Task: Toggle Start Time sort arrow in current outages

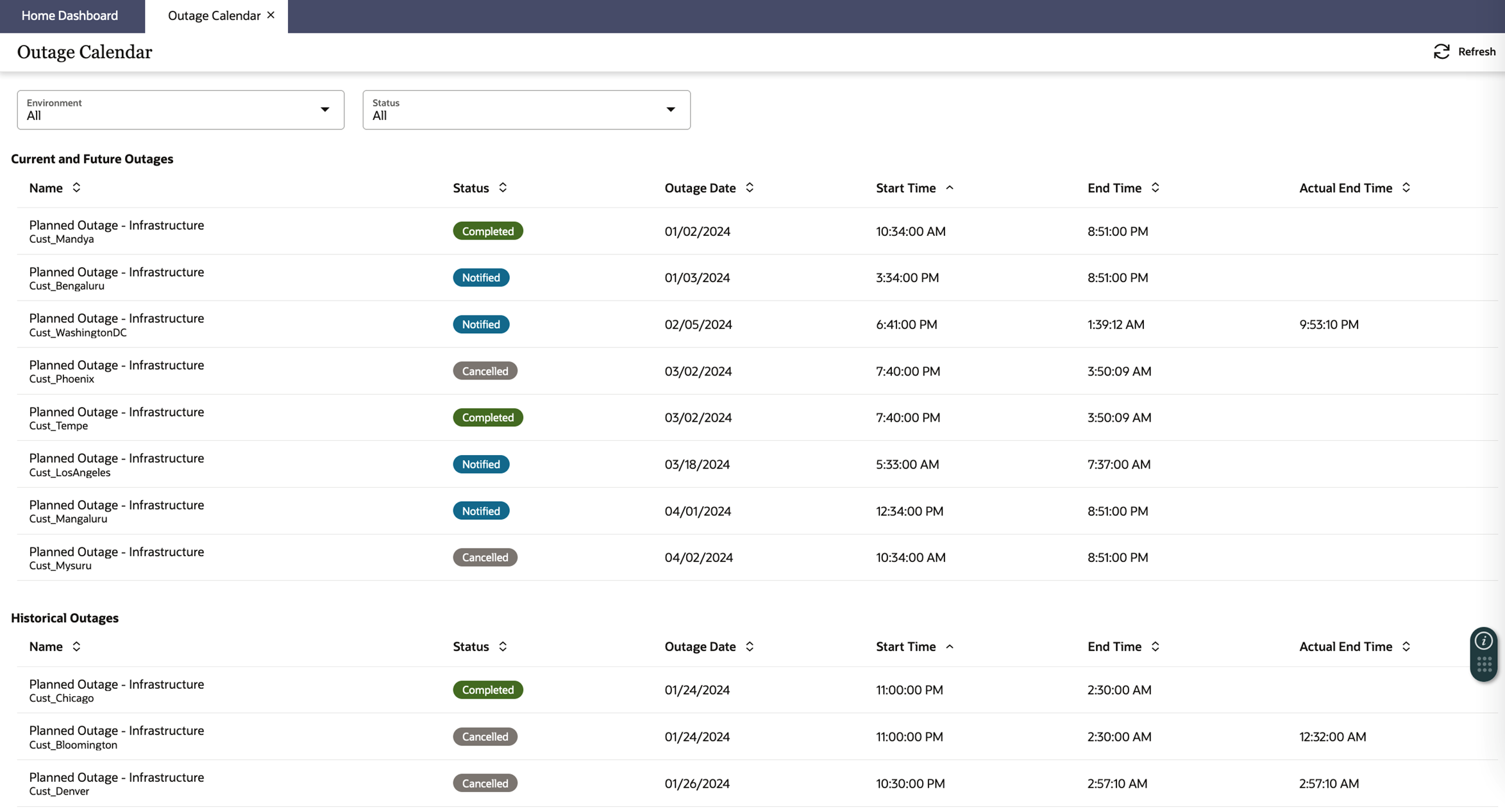Action: click(950, 188)
